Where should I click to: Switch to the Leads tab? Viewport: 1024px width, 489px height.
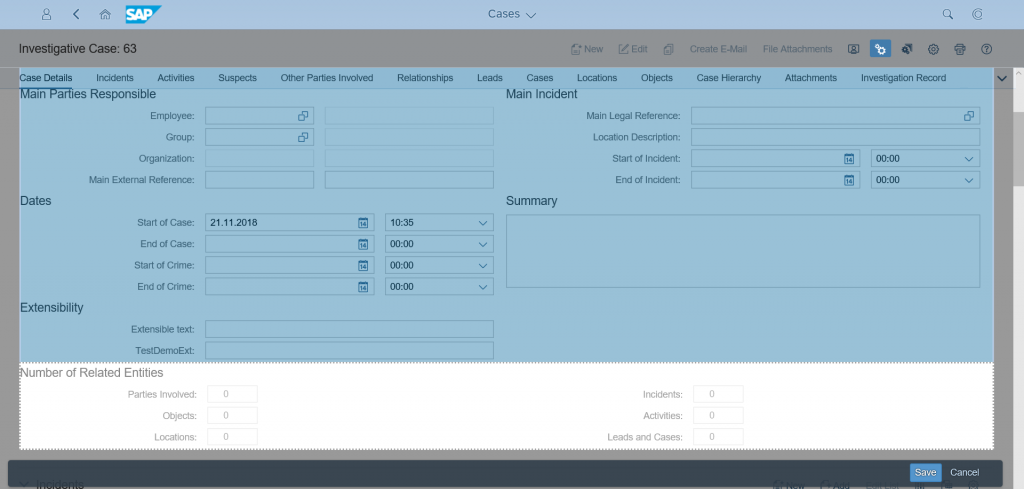[490, 78]
